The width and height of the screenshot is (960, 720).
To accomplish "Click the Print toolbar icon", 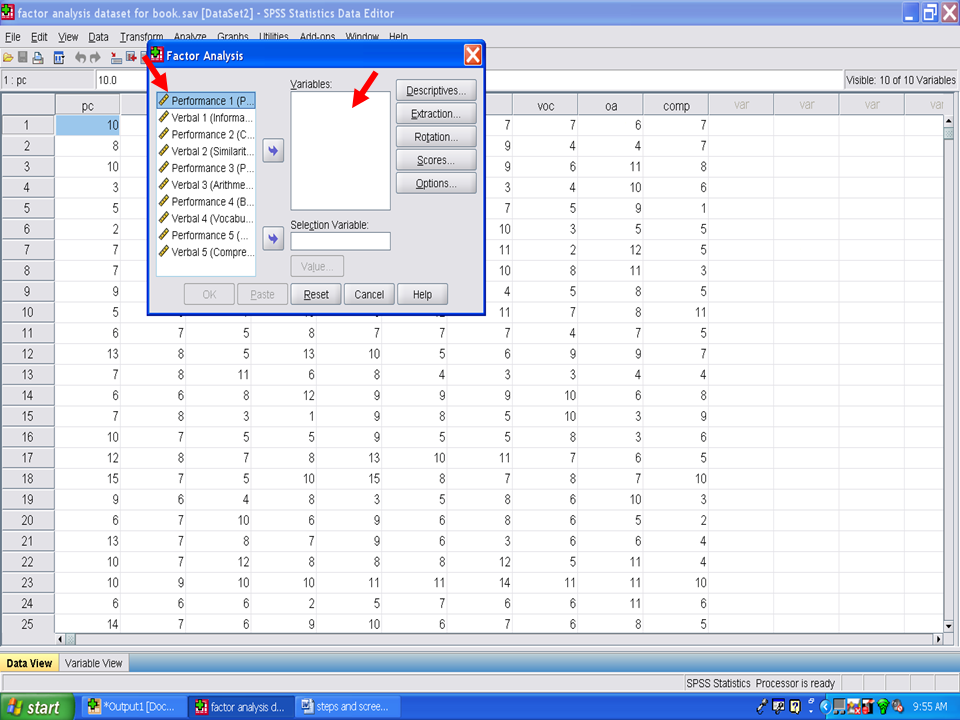I will [x=37, y=57].
